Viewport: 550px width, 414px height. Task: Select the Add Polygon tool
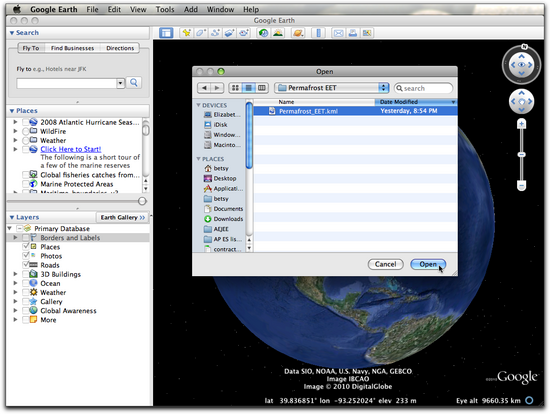click(201, 33)
